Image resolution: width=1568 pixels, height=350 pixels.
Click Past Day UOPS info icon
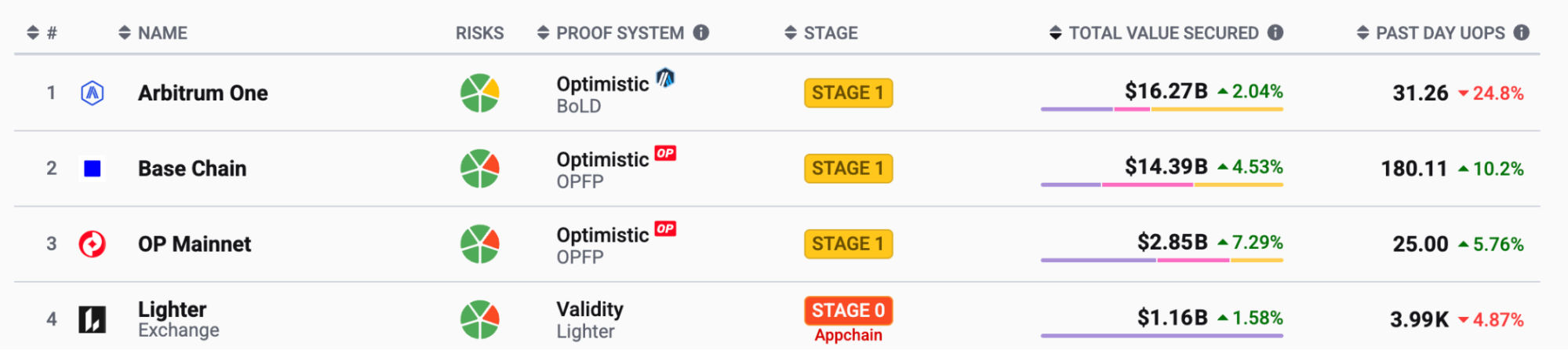[x=1522, y=32]
